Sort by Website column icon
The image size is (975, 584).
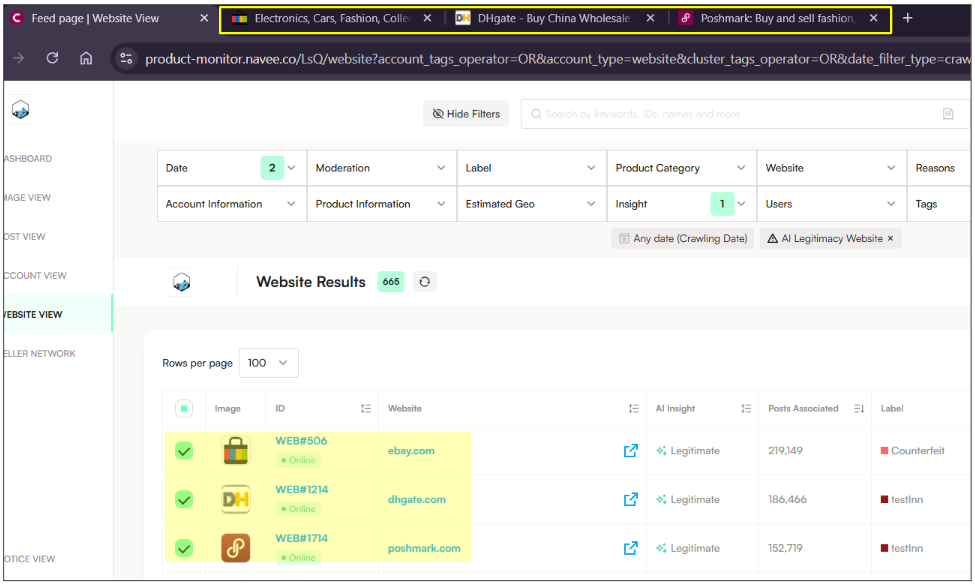[x=634, y=409]
